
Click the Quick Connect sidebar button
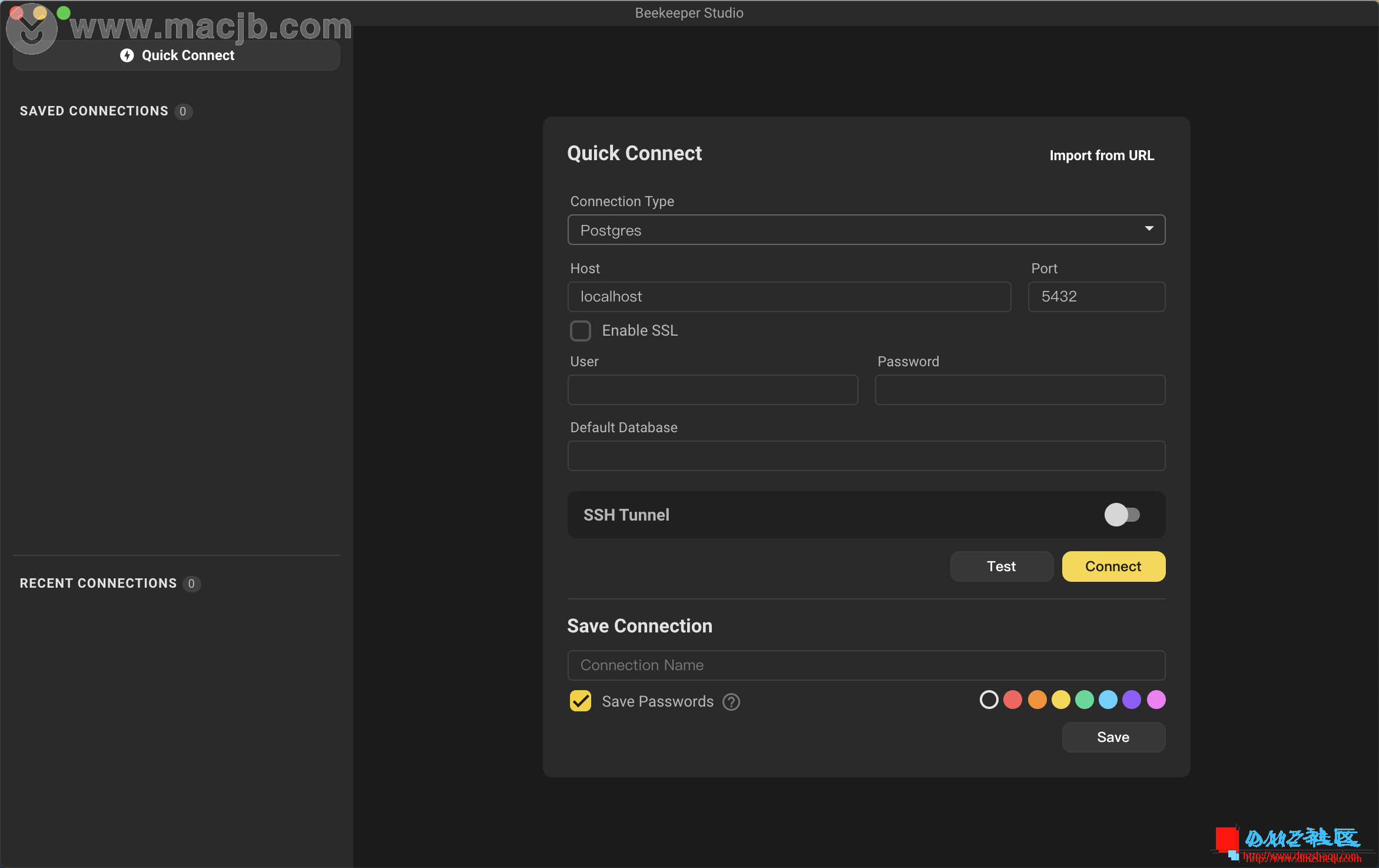point(177,55)
